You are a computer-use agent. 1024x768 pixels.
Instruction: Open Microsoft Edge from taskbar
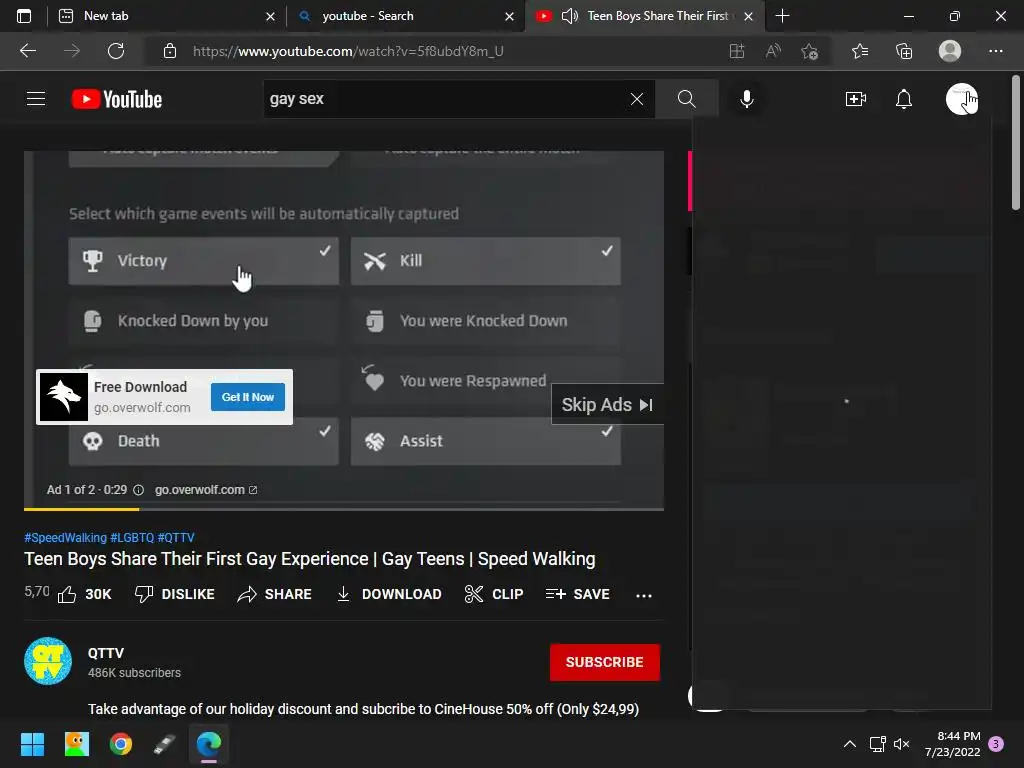209,744
